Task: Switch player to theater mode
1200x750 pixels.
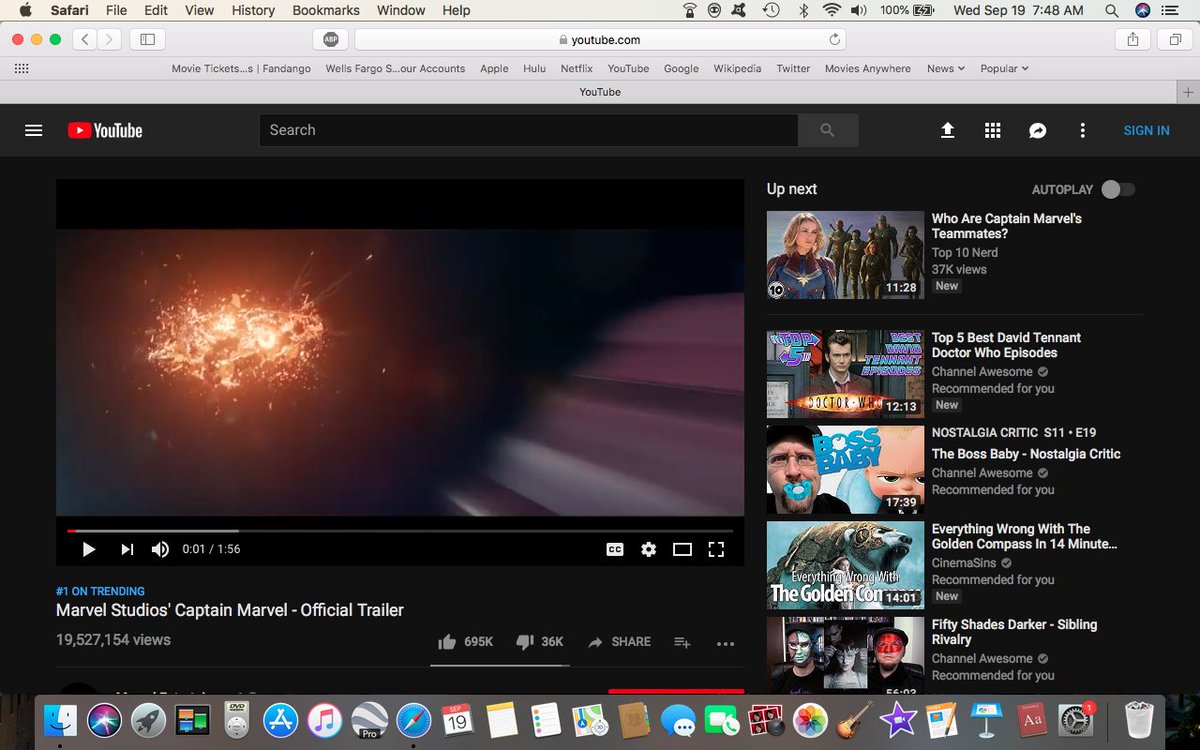Action: click(x=682, y=549)
